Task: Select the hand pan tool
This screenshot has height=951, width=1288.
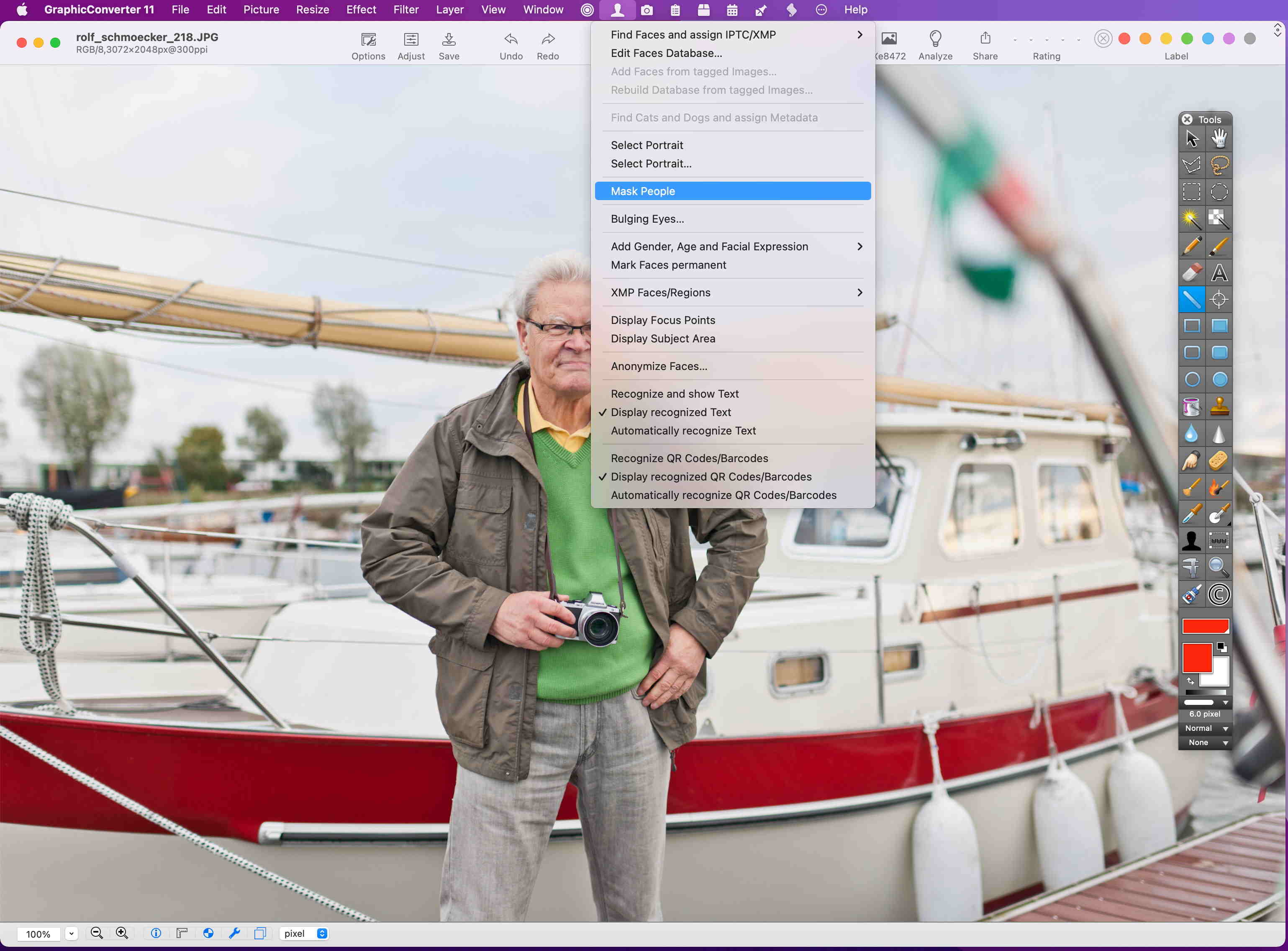Action: [x=1219, y=139]
